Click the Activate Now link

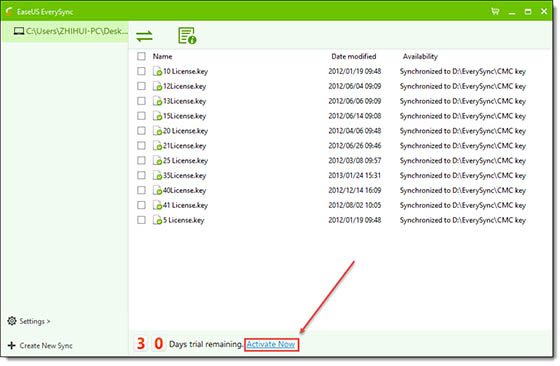271,345
